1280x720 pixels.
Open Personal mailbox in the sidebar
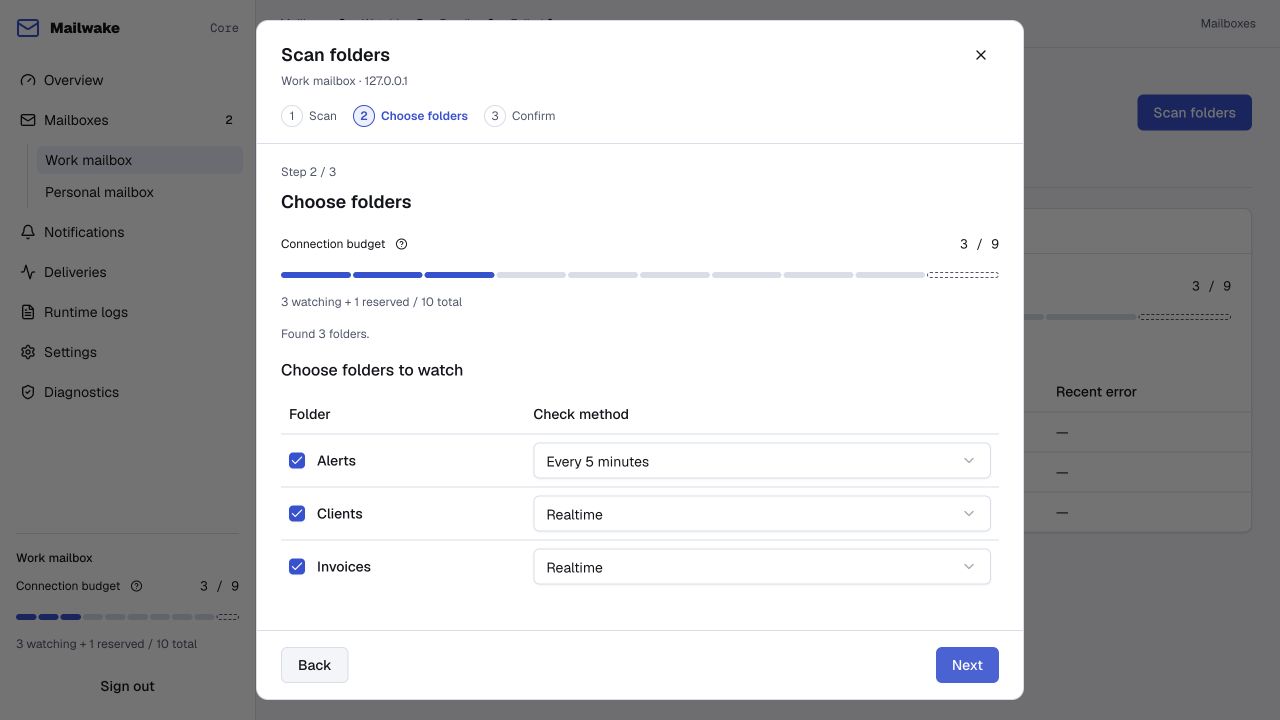point(139,192)
